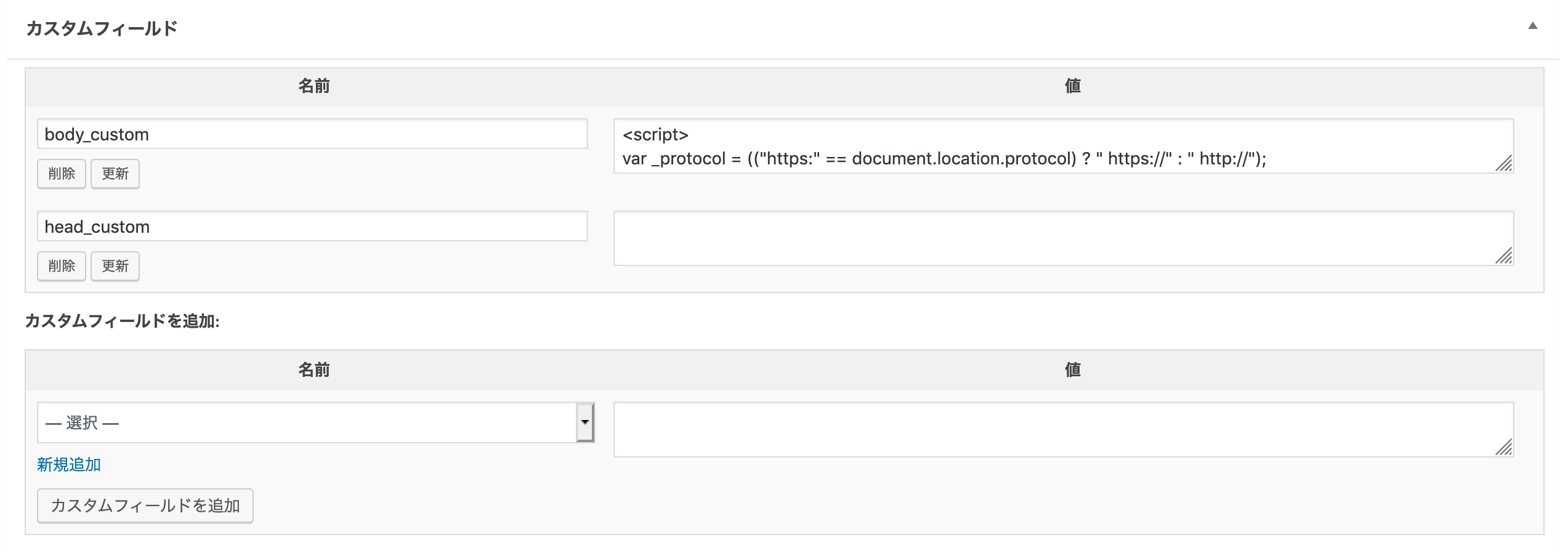Open the — 選択 — name dropdown
The height and width of the screenshot is (553, 1568).
[x=316, y=422]
